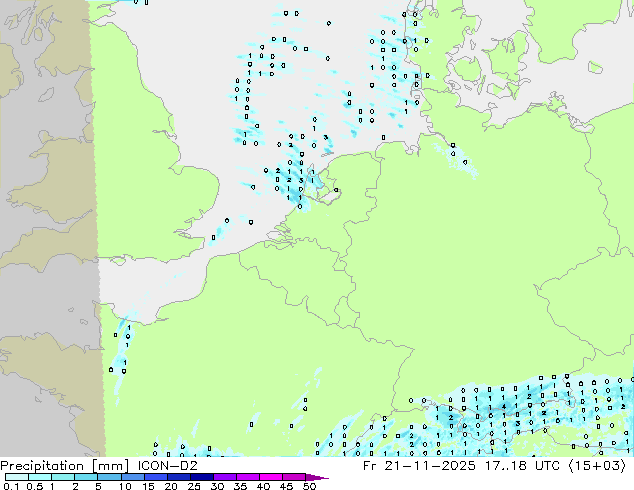Select legend swatch between 15 and 20
Screen dimensions: 634x490
(x=155, y=477)
